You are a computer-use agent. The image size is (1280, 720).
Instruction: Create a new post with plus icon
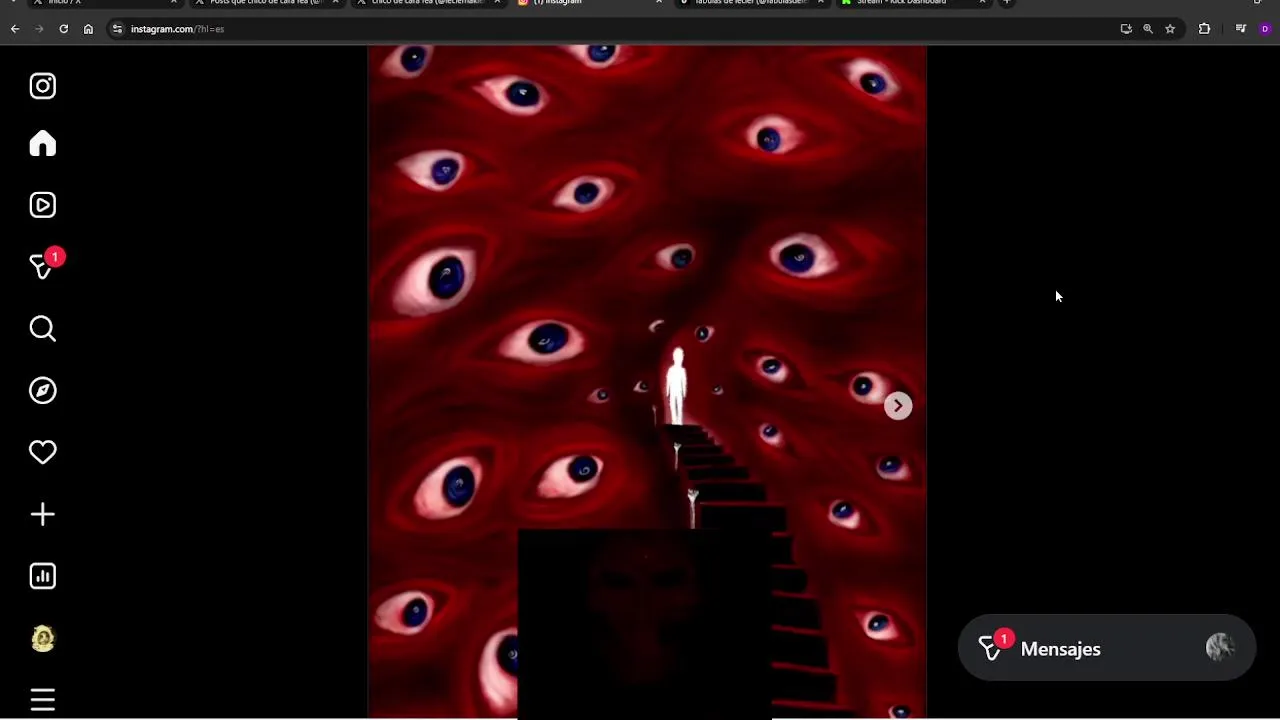pyautogui.click(x=43, y=515)
